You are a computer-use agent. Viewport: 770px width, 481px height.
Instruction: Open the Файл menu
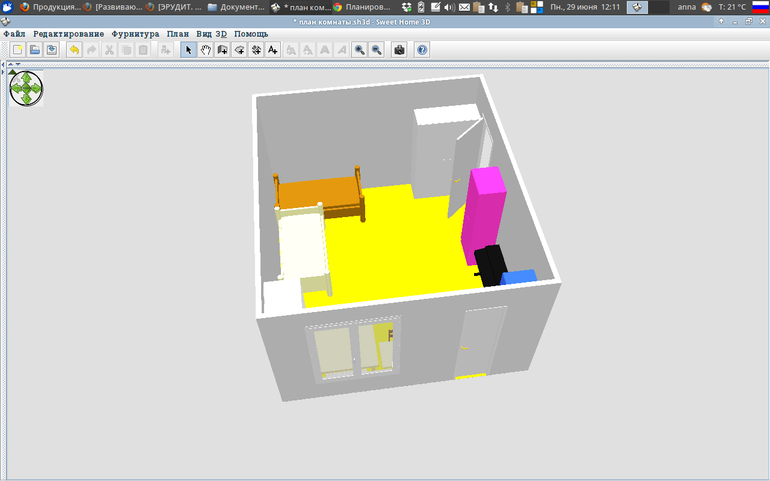click(15, 34)
